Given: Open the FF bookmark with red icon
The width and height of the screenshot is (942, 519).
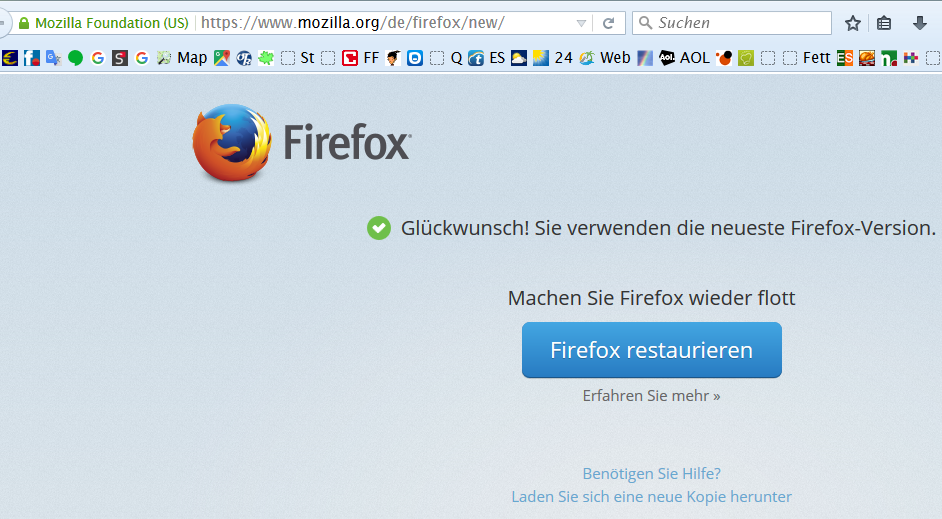Looking at the screenshot, I should [x=360, y=58].
